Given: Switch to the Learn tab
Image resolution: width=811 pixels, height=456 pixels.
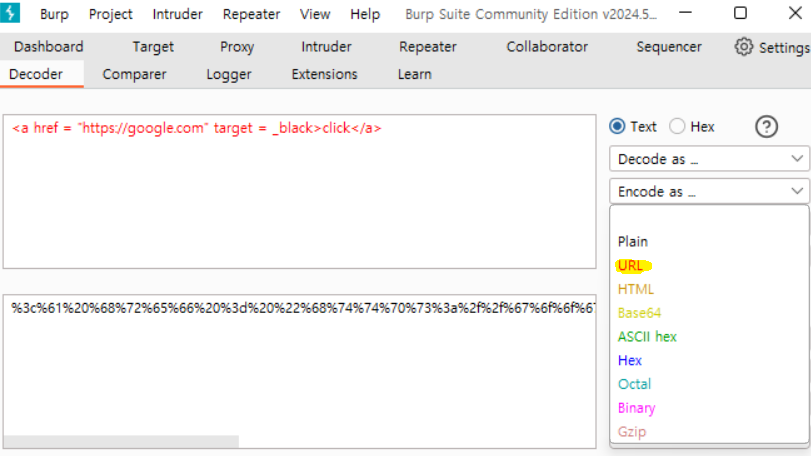Looking at the screenshot, I should pos(414,74).
